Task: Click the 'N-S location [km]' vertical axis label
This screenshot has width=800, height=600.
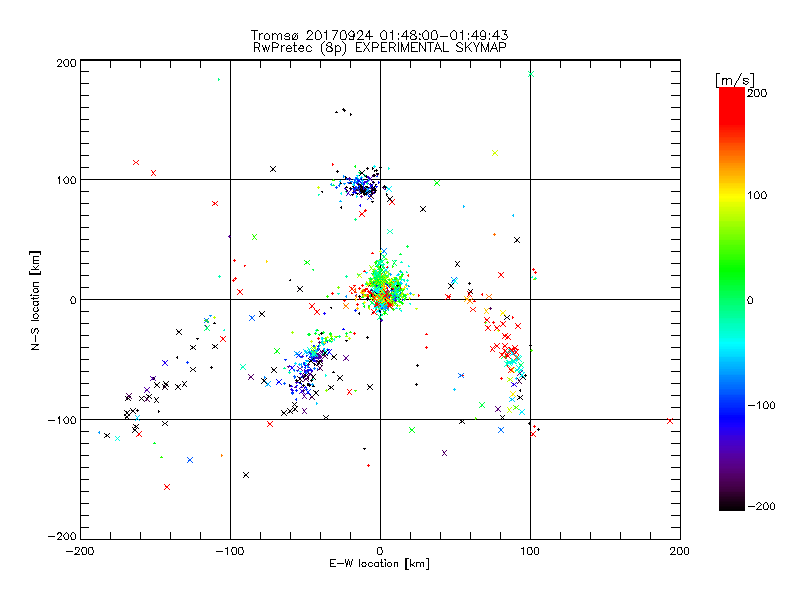Action: [35, 300]
